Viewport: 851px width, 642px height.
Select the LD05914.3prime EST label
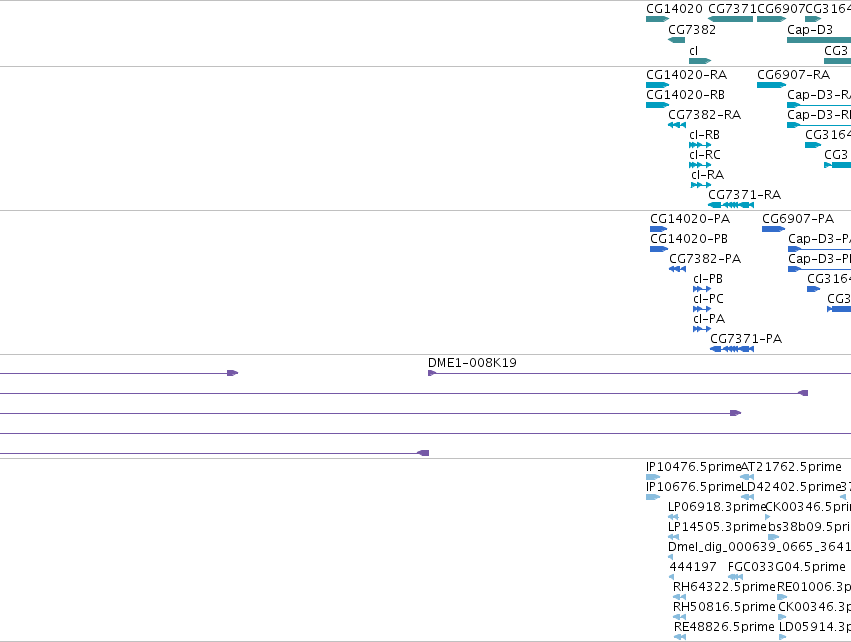click(x=815, y=627)
